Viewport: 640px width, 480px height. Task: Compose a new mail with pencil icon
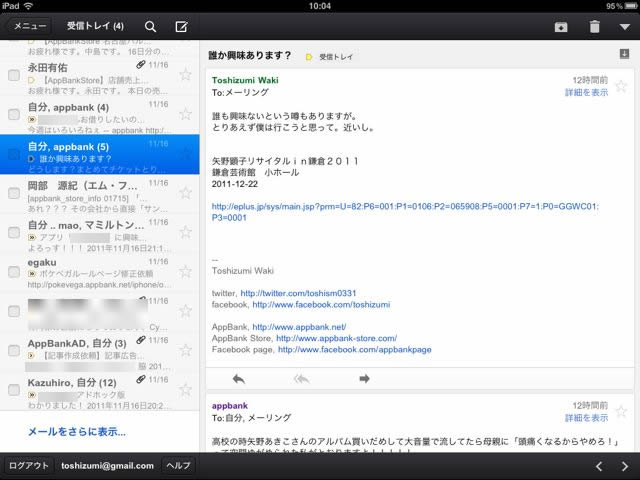click(181, 27)
